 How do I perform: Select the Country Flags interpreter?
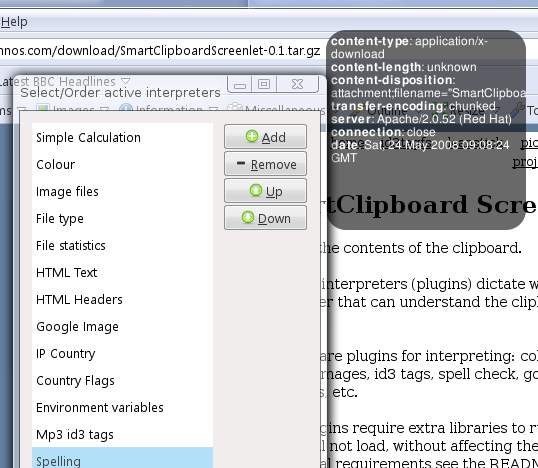pos(122,381)
